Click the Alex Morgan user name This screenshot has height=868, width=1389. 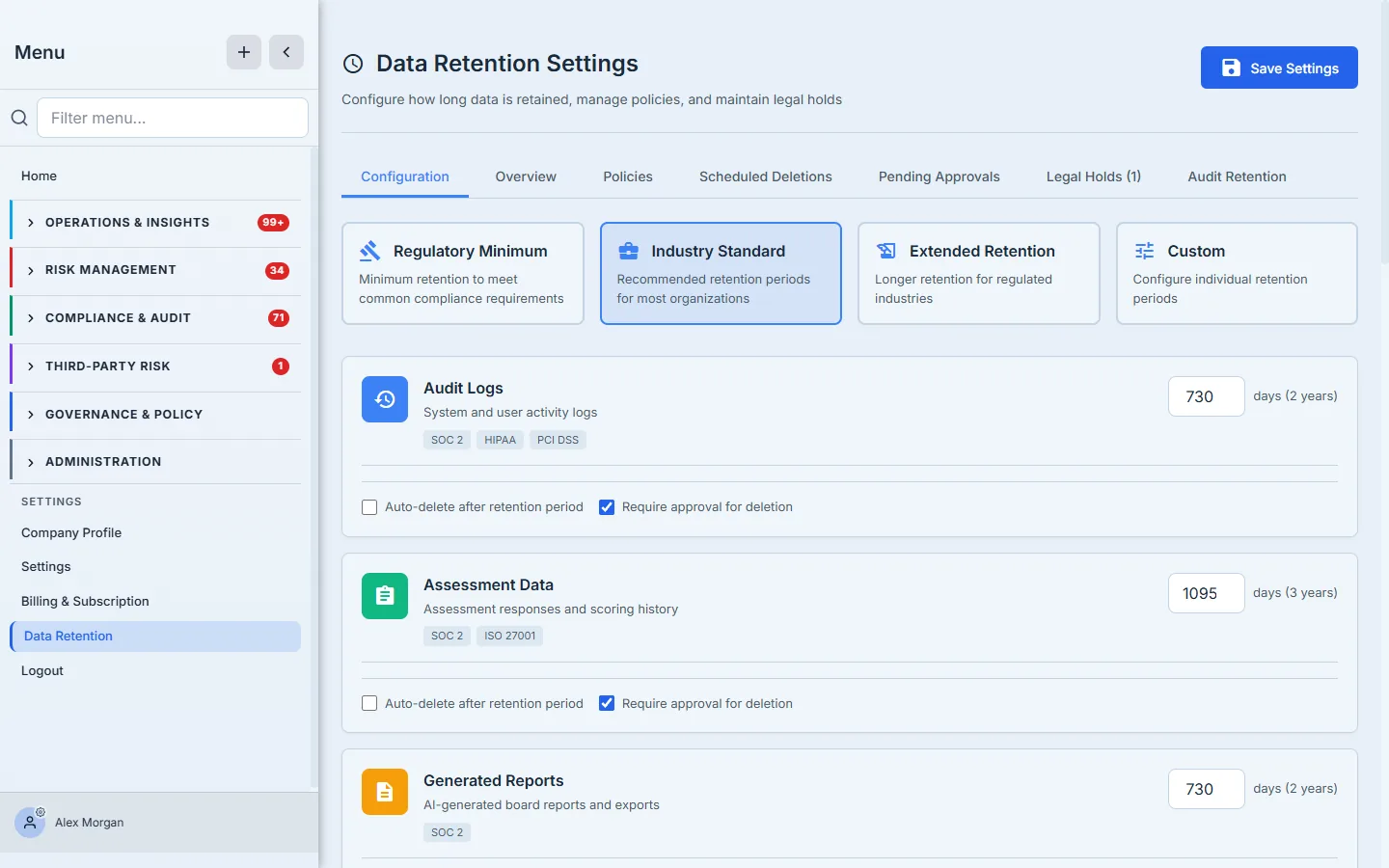click(90, 823)
